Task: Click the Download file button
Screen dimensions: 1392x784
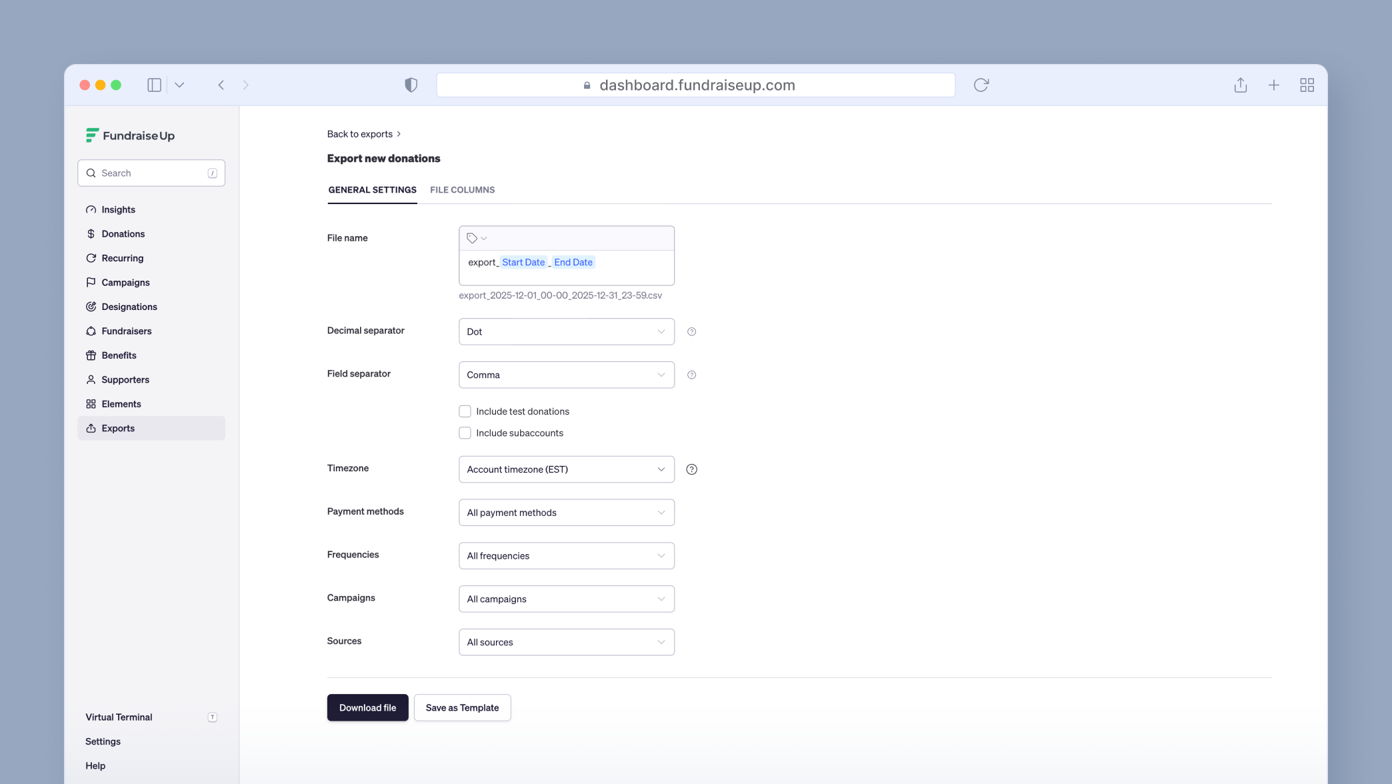Action: coord(367,707)
